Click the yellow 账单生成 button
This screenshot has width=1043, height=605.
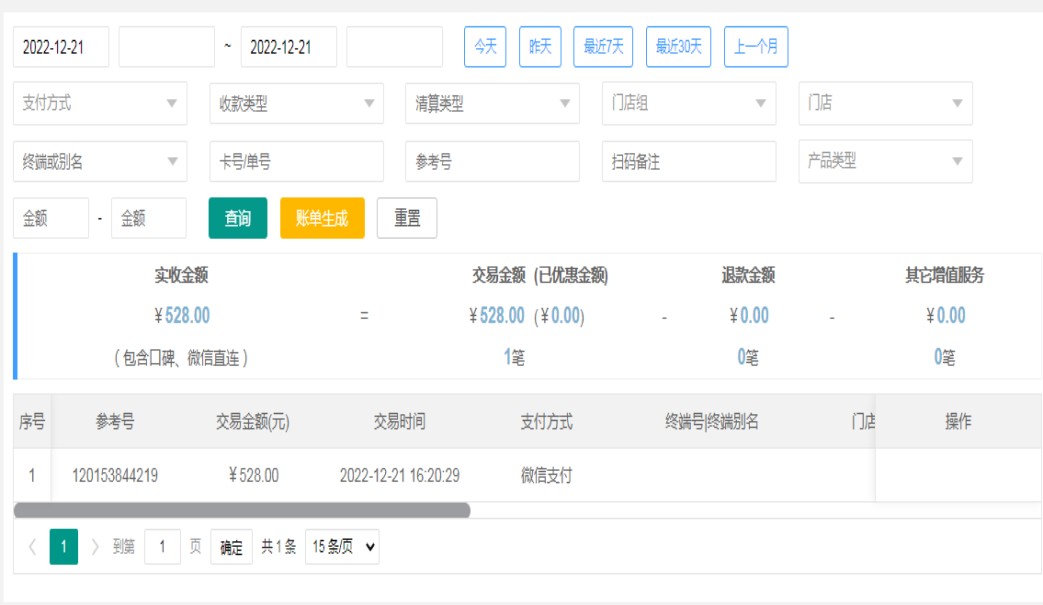click(x=322, y=218)
